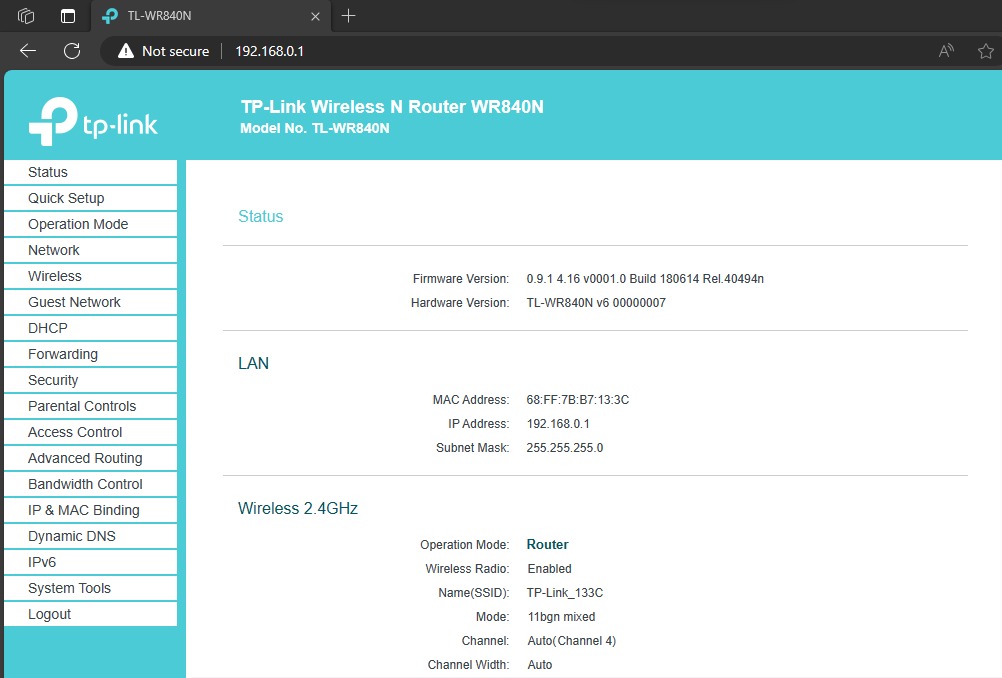
Task: Open IP & MAC Binding
Action: click(90, 510)
